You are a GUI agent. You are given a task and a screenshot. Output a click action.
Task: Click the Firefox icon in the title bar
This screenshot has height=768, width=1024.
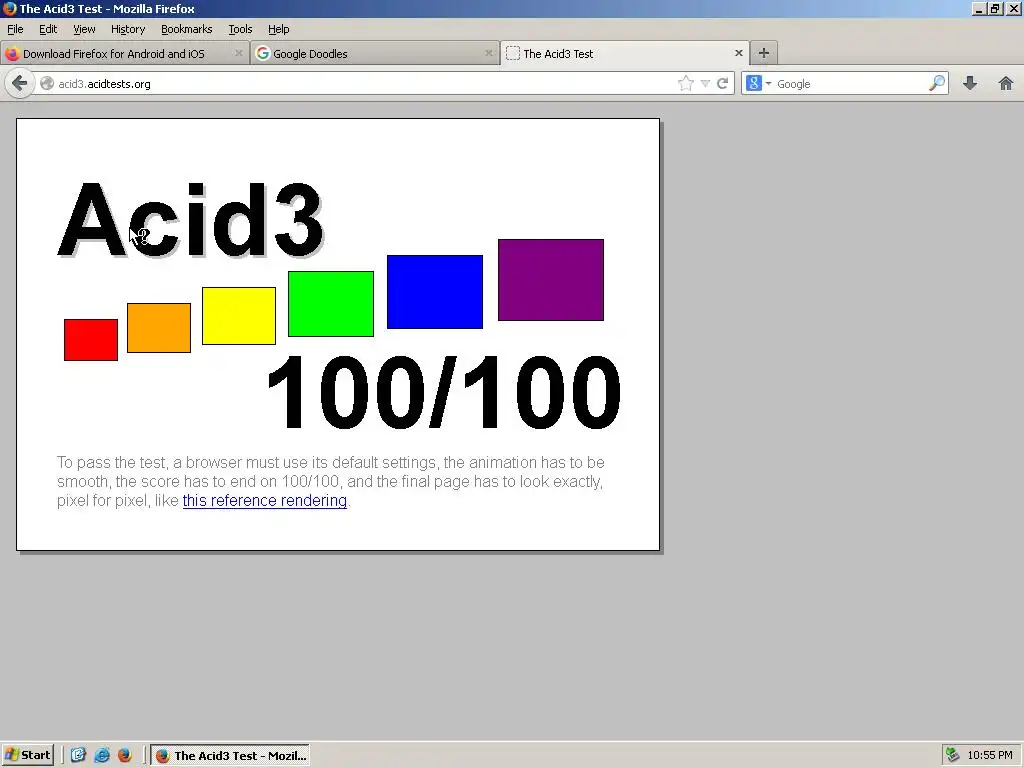tap(9, 8)
